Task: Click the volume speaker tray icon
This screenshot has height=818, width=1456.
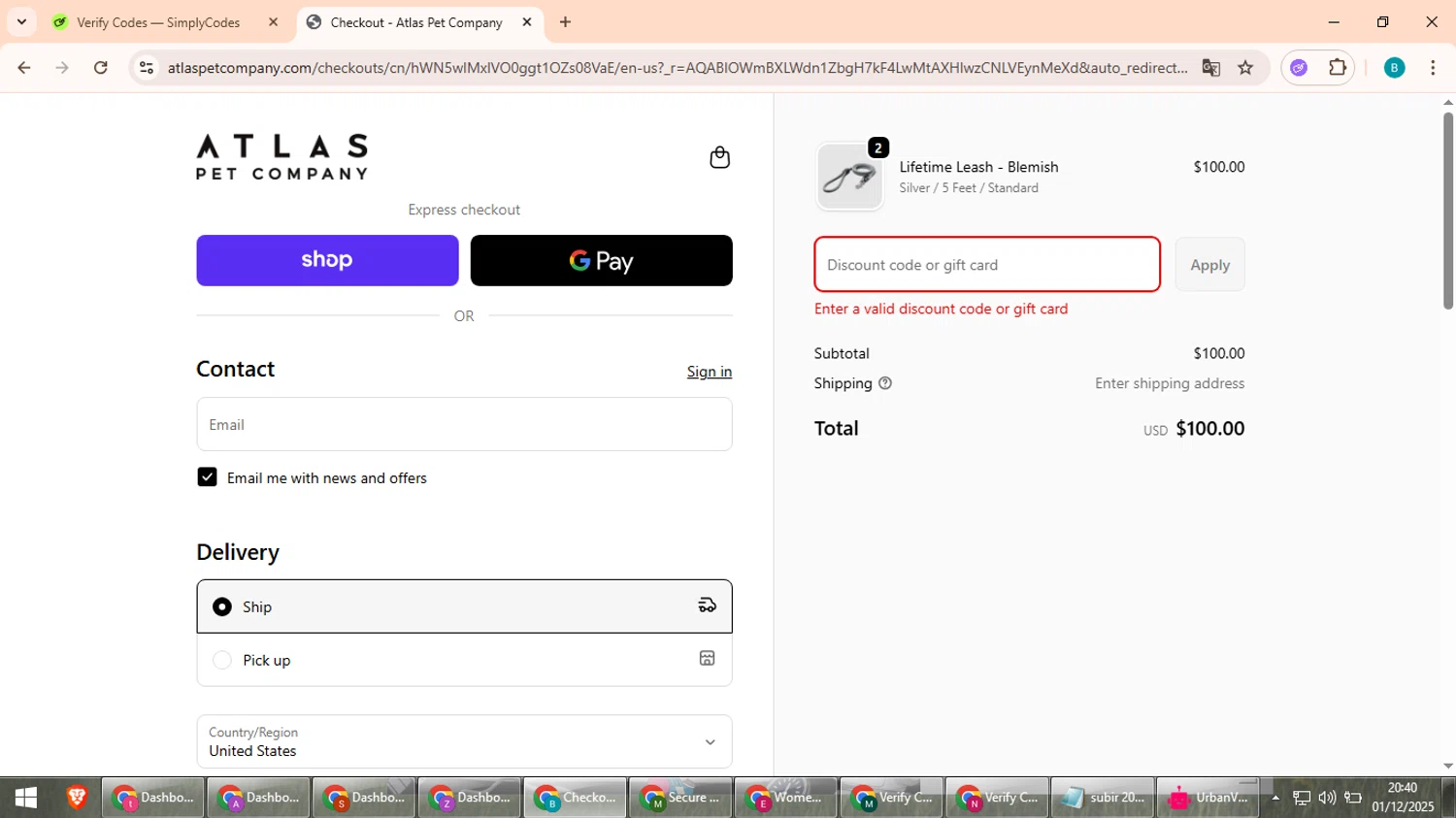Action: tap(1327, 798)
